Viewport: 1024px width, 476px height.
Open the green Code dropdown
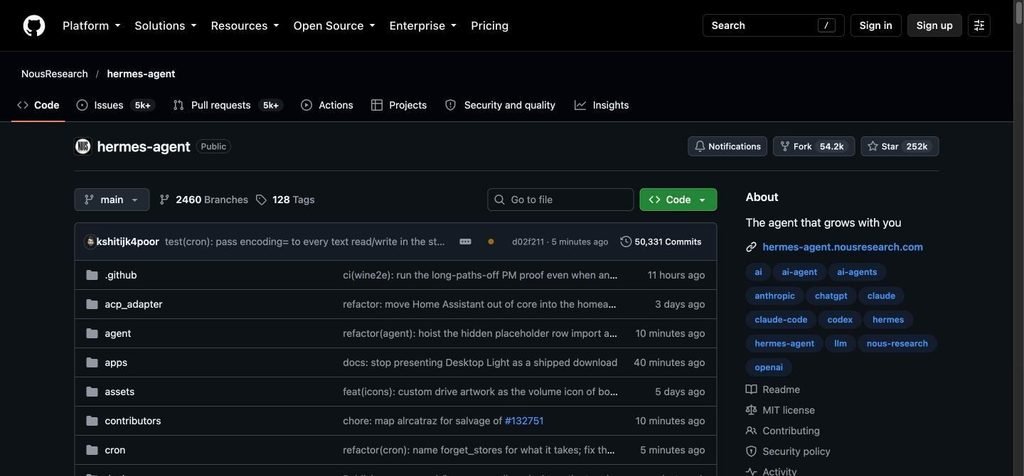pyautogui.click(x=678, y=200)
